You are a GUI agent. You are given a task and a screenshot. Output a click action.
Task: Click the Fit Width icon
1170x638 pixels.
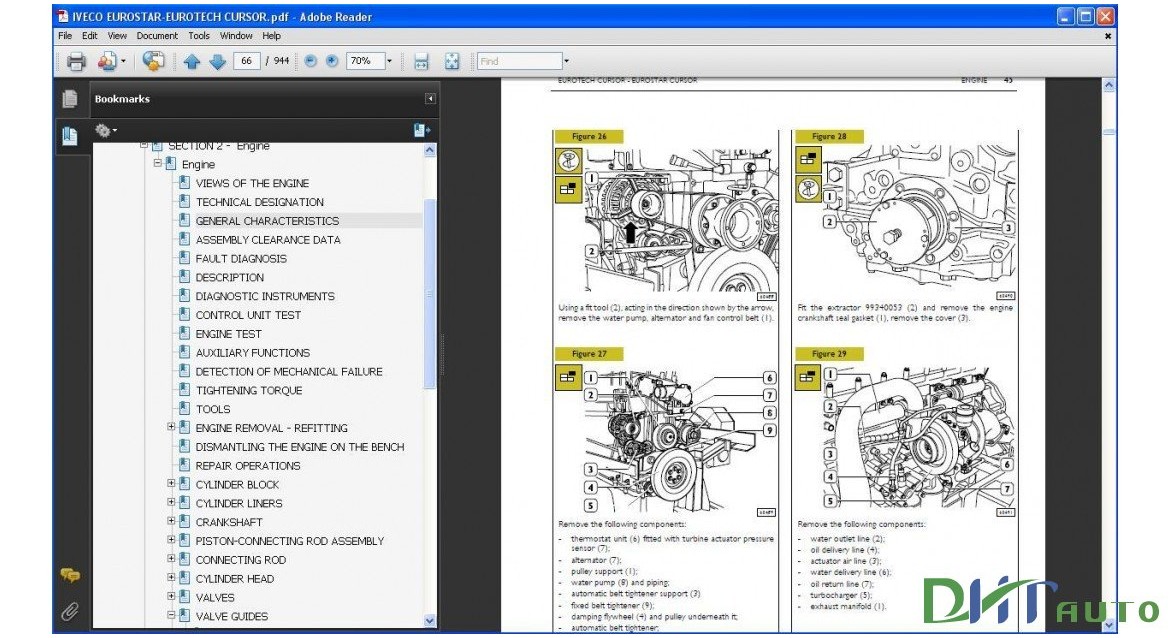(420, 60)
